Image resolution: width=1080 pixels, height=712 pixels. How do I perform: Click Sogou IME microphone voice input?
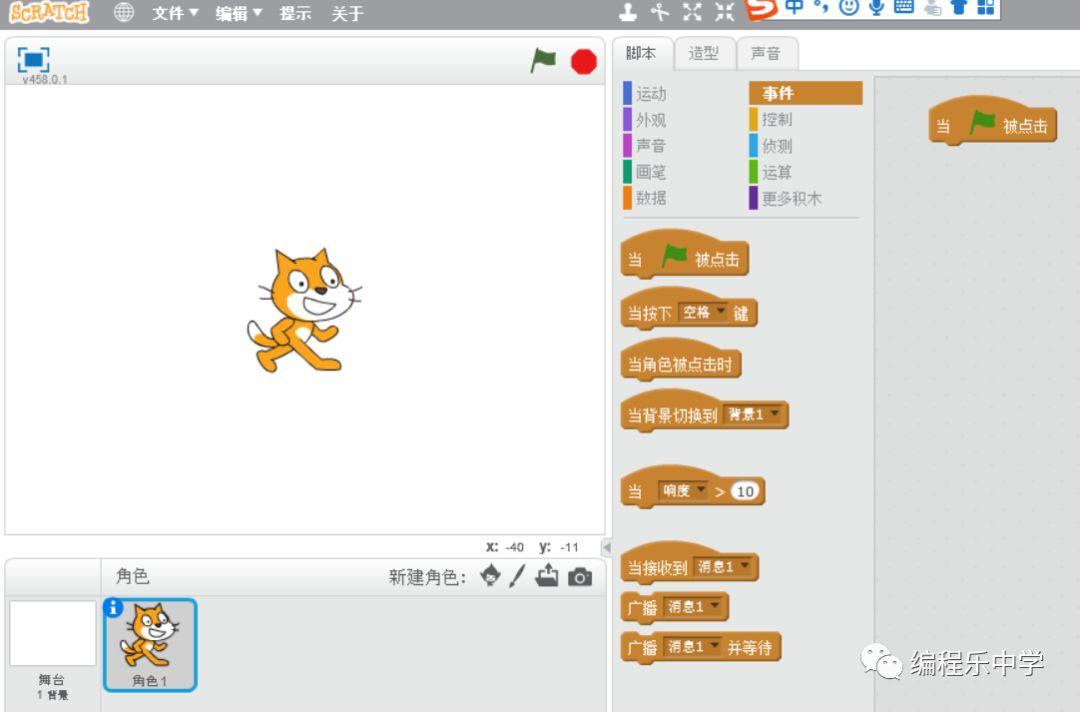(876, 7)
